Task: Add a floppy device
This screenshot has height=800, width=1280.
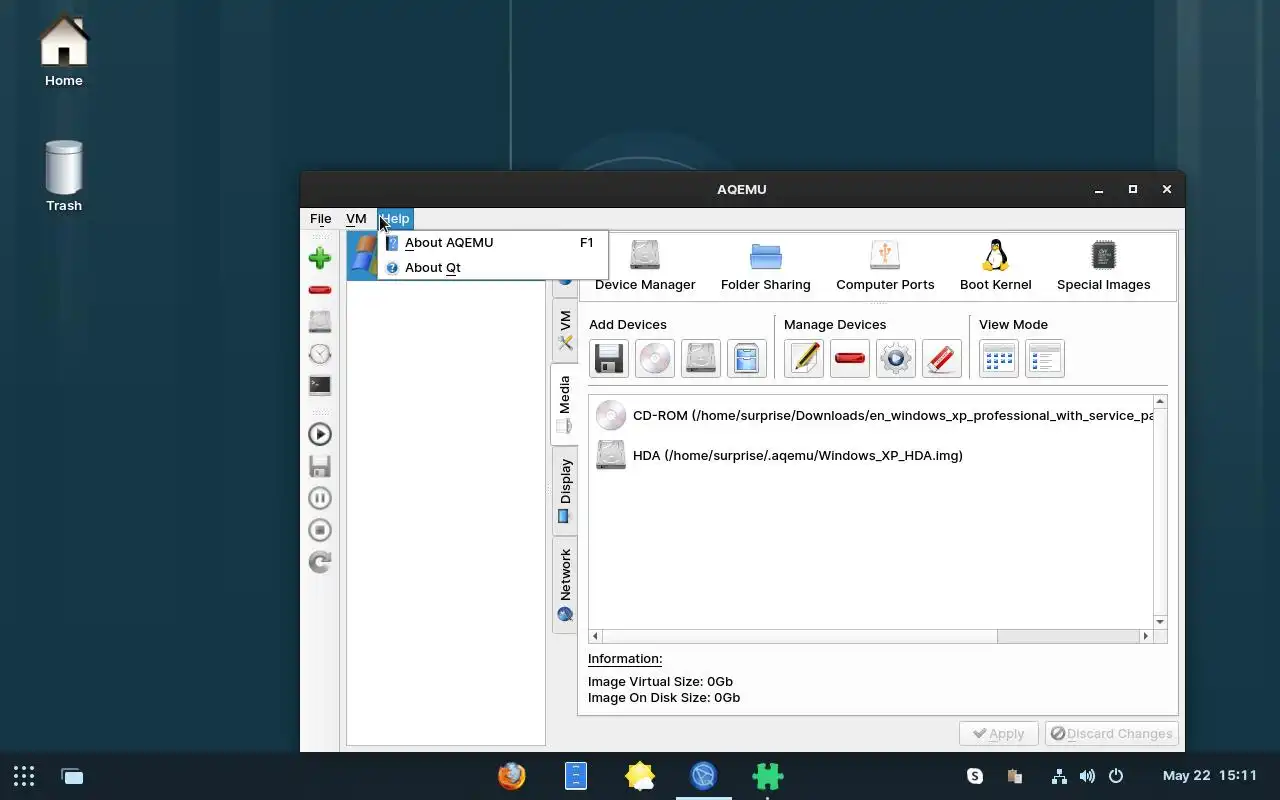Action: click(609, 359)
